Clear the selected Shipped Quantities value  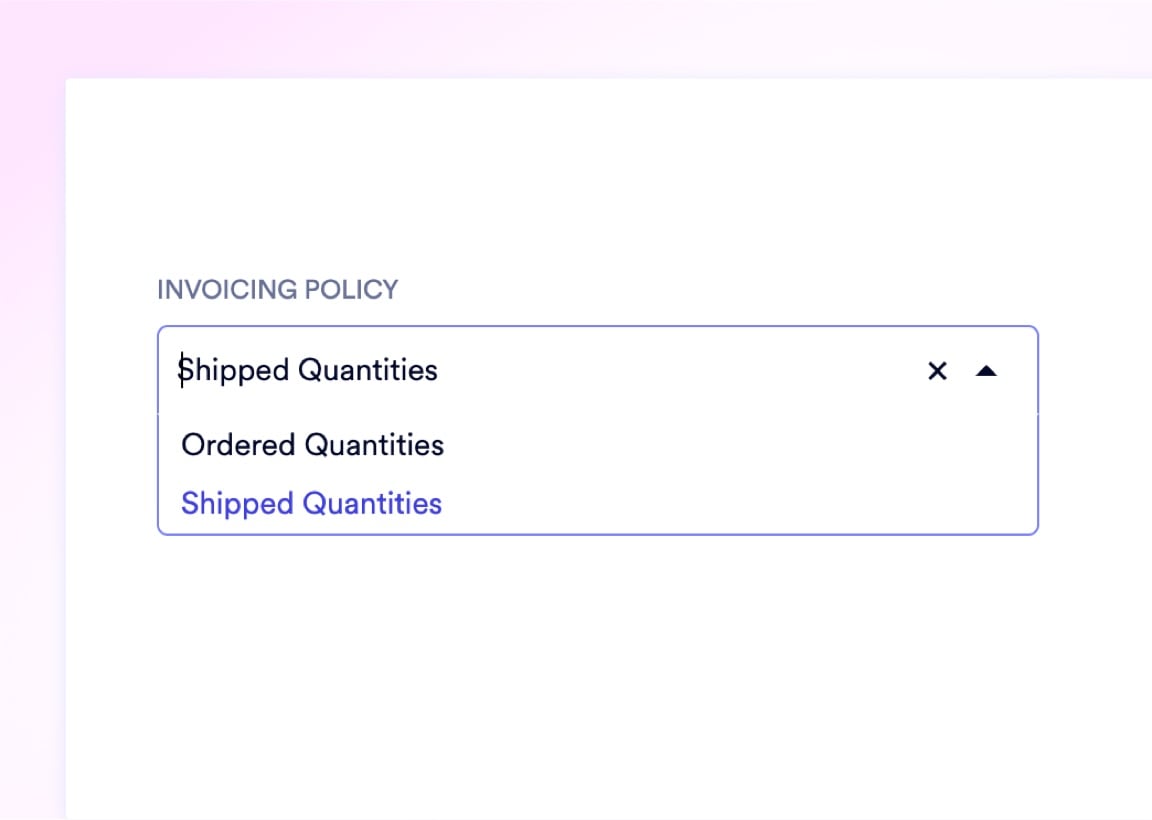click(937, 371)
